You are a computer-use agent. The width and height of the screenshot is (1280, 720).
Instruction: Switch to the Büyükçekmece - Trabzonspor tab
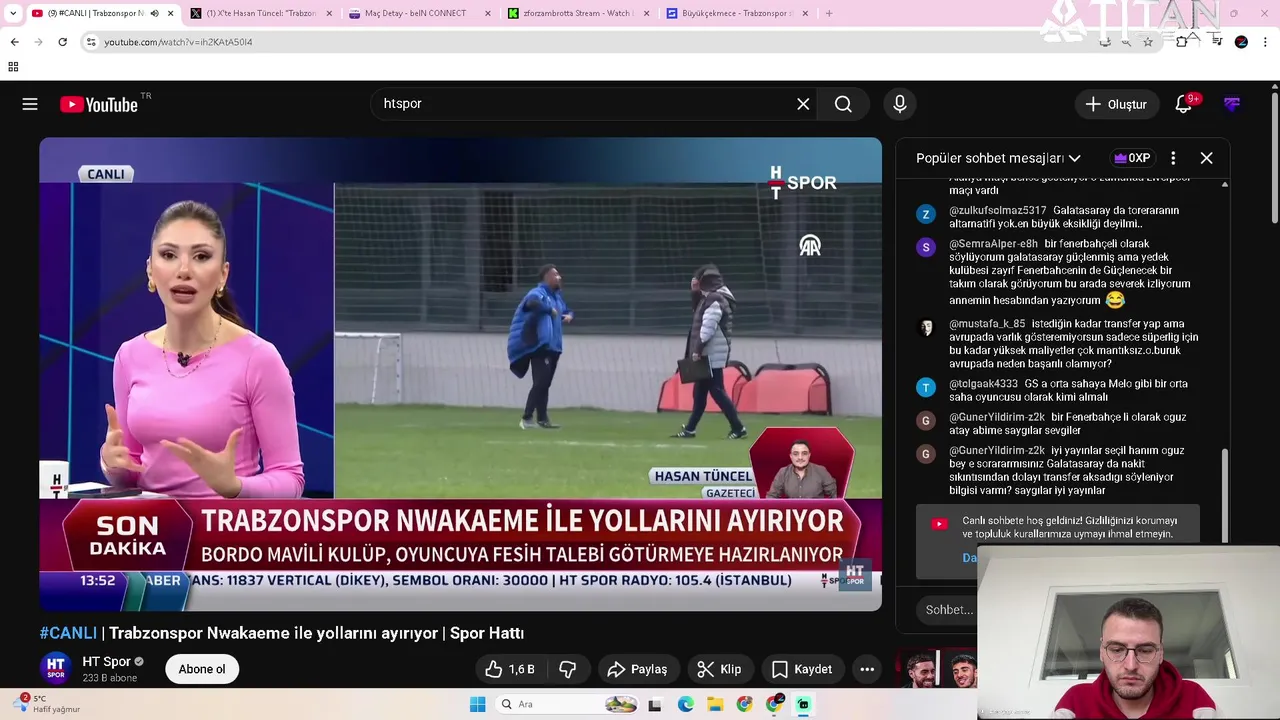[738, 13]
